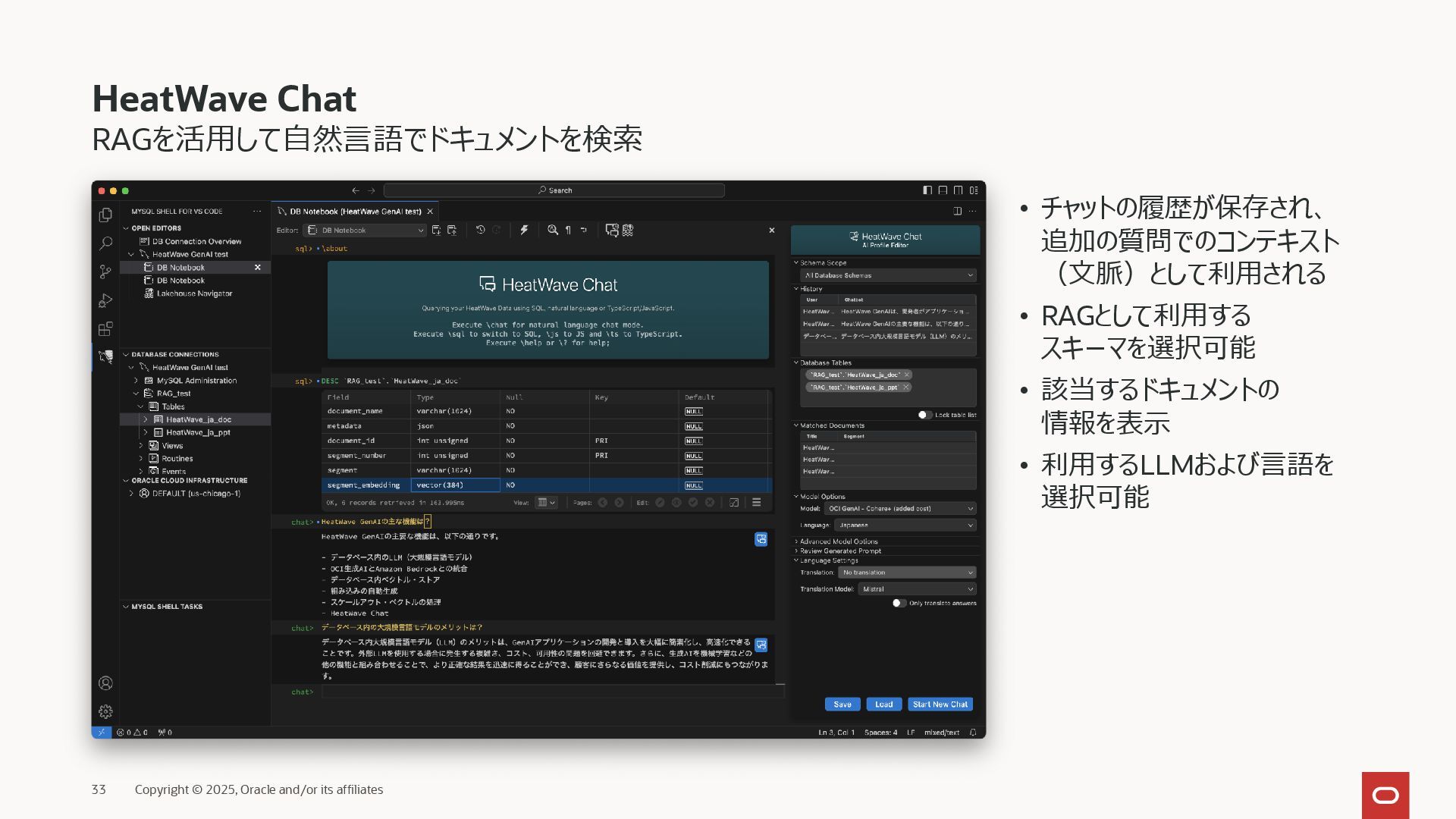Expand DEFAULT (us-chicago-1) OCI profile
1456x819 pixels.
click(x=131, y=494)
